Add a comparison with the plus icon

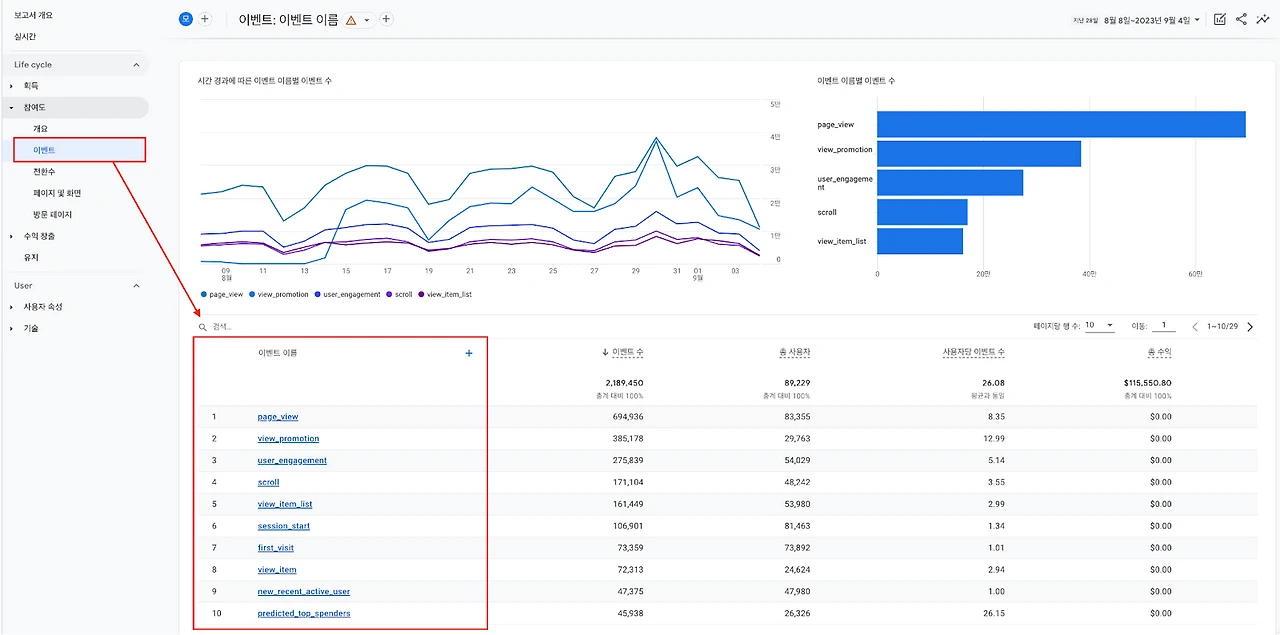pos(205,19)
